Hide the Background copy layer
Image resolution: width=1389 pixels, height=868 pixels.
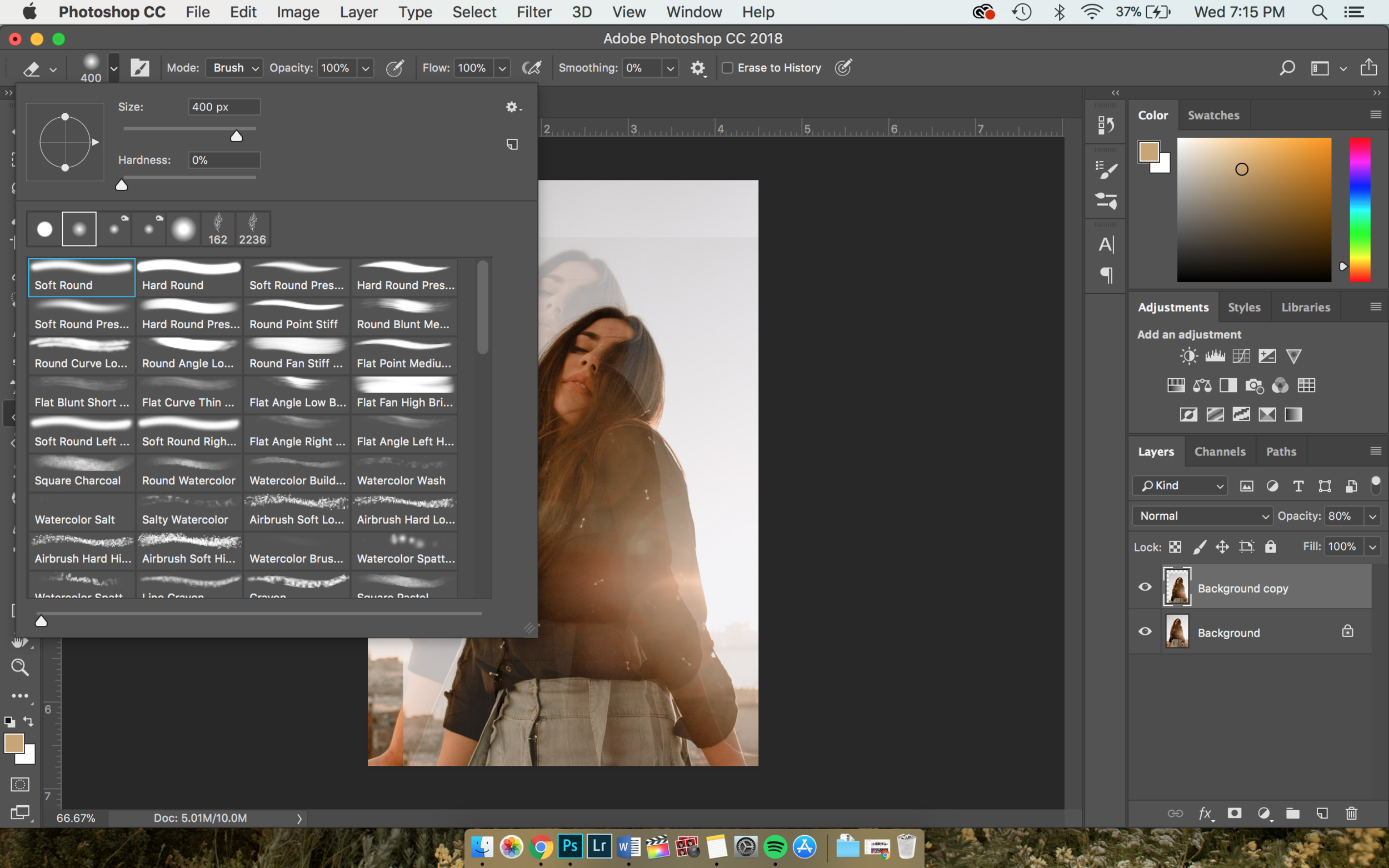(x=1145, y=586)
